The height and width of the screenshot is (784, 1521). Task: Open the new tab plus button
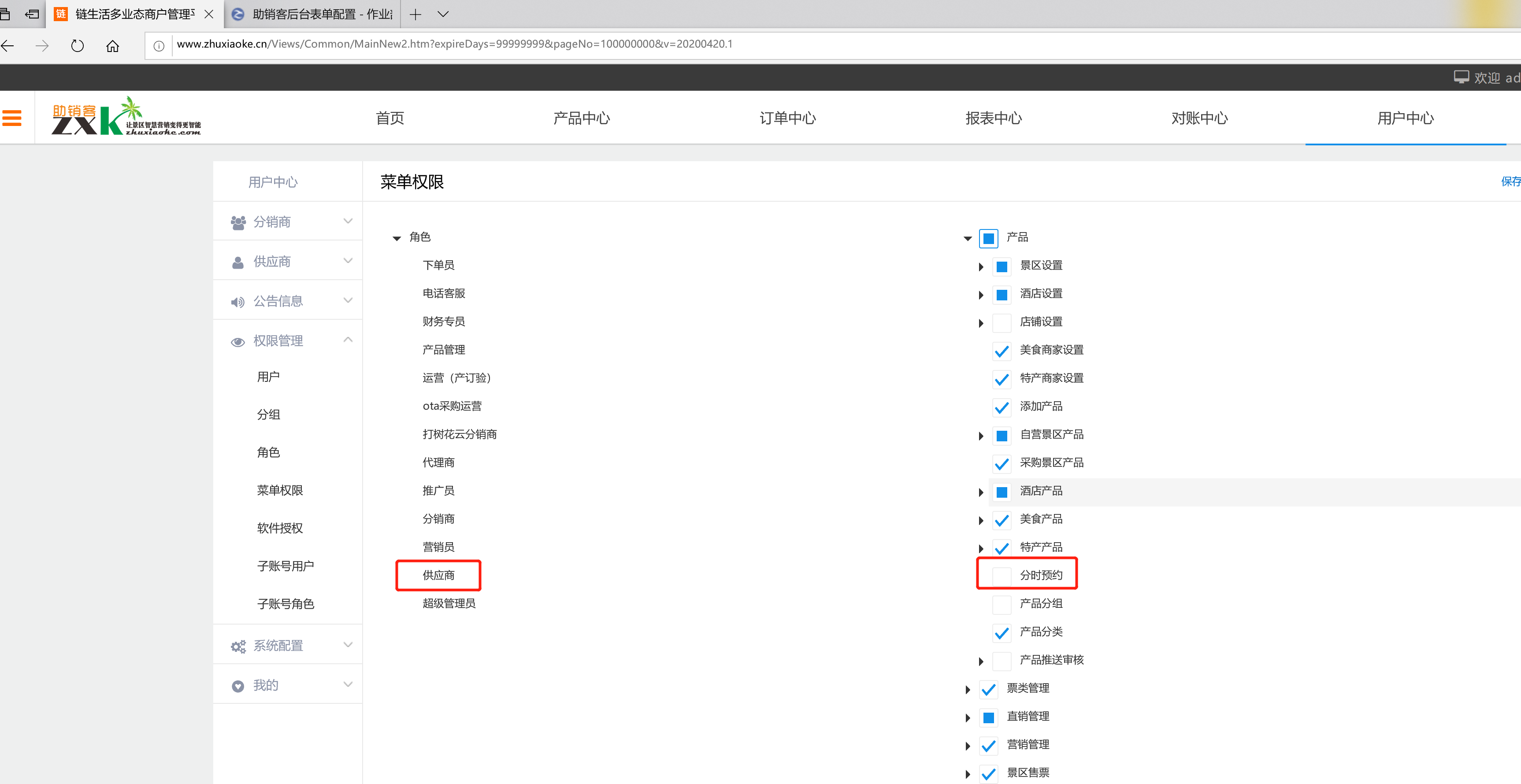tap(415, 14)
